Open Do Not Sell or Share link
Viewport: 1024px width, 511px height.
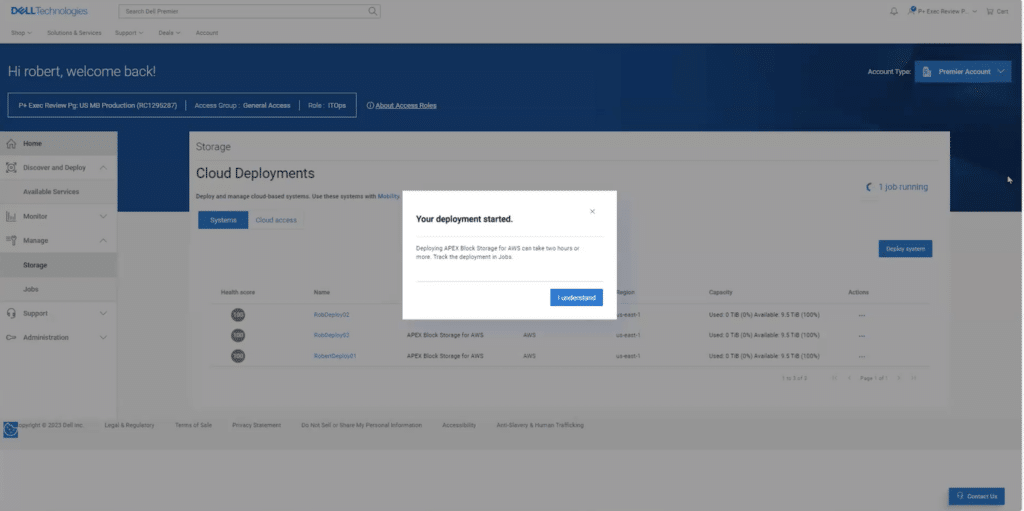pos(361,425)
